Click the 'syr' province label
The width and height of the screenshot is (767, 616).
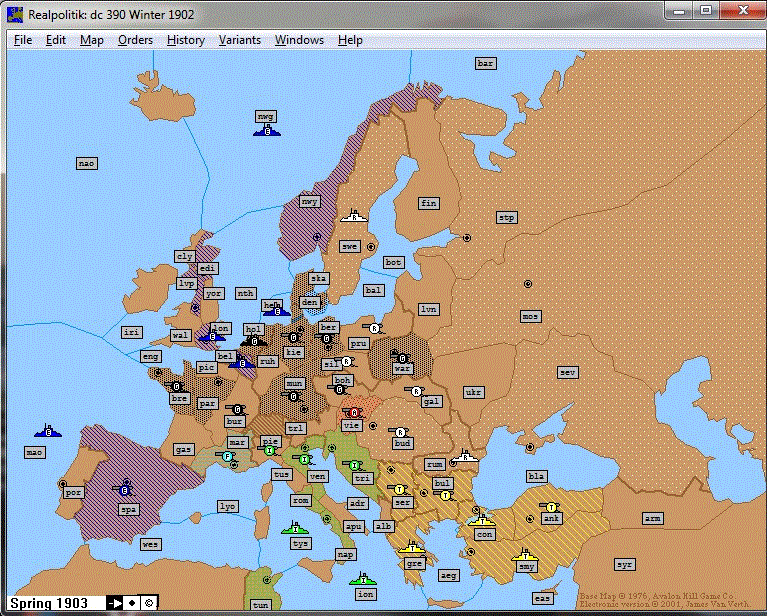(x=625, y=564)
